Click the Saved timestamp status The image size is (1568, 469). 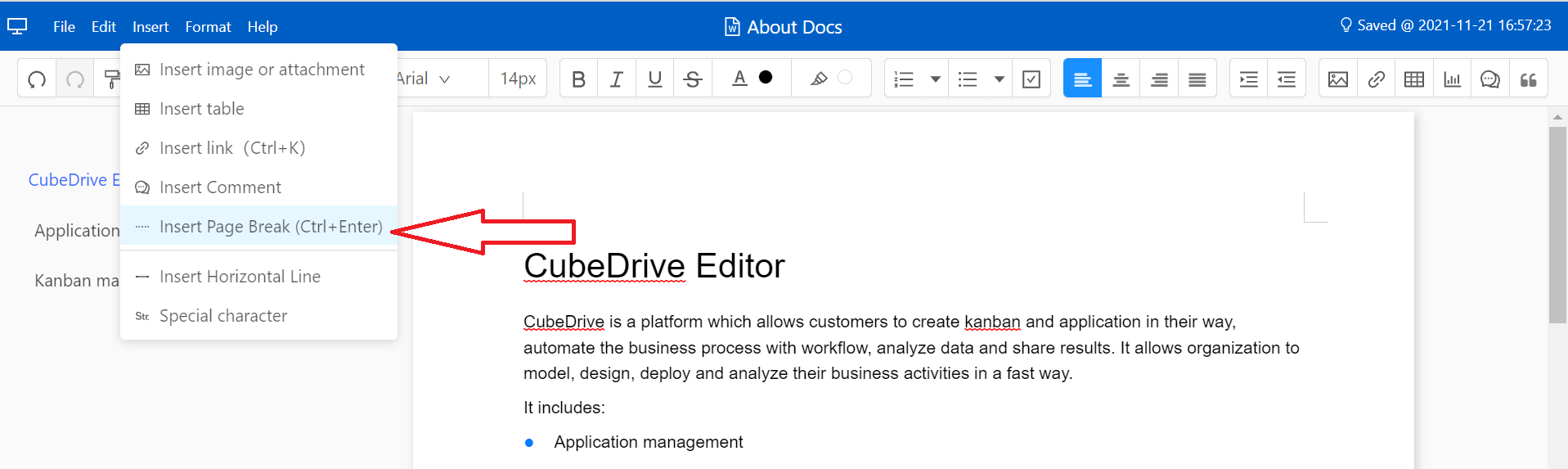1454,25
